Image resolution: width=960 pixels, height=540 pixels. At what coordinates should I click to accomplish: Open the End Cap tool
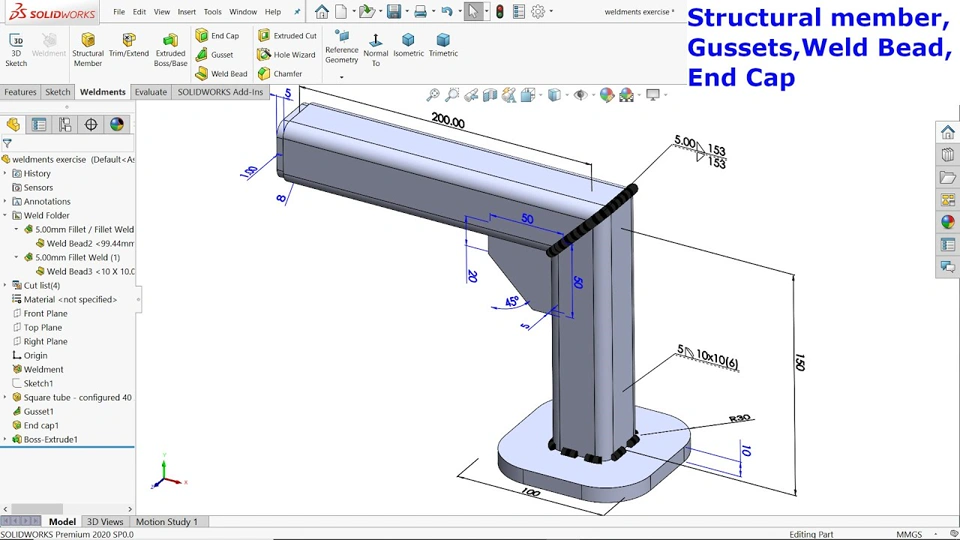[x=217, y=36]
